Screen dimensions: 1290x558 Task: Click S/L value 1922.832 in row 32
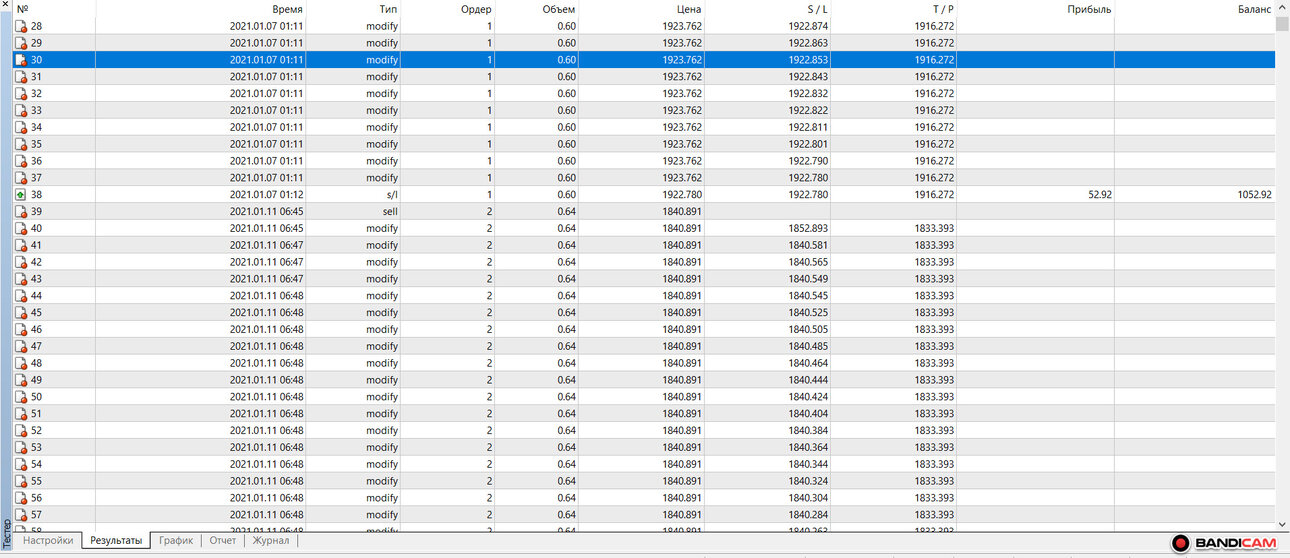808,93
